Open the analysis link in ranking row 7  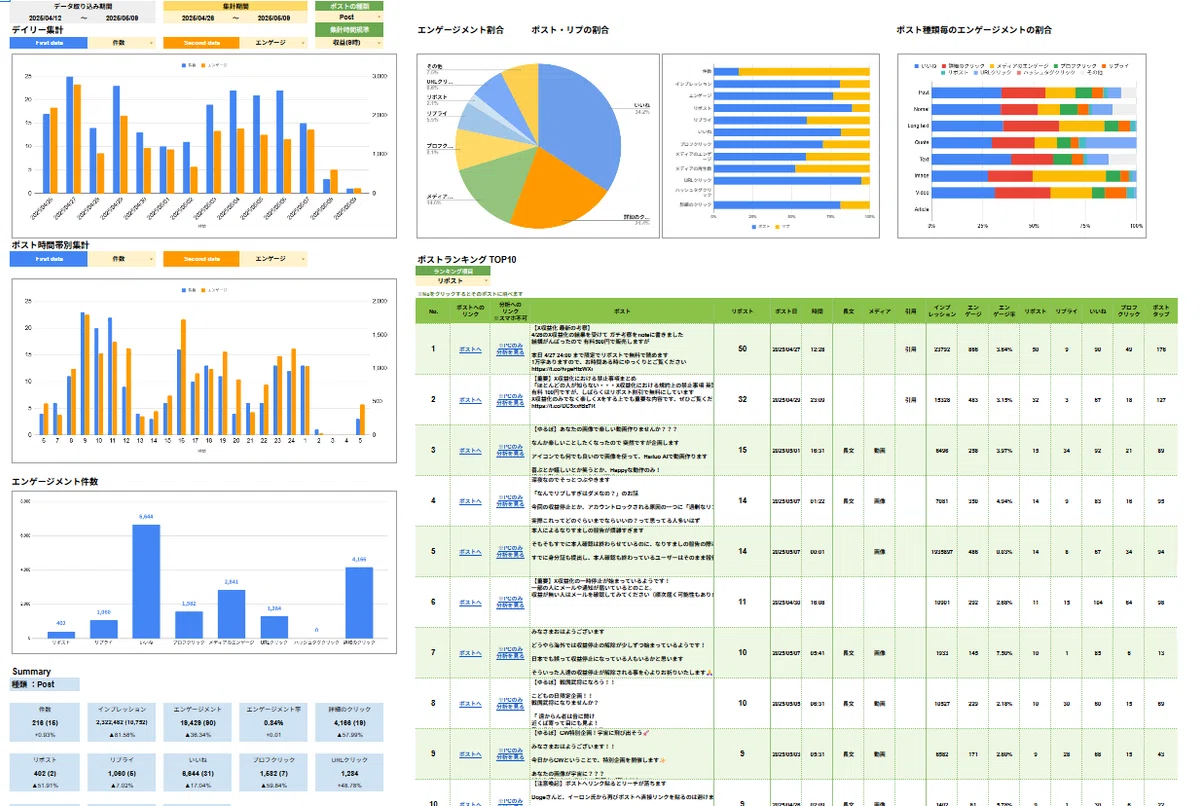[x=511, y=653]
